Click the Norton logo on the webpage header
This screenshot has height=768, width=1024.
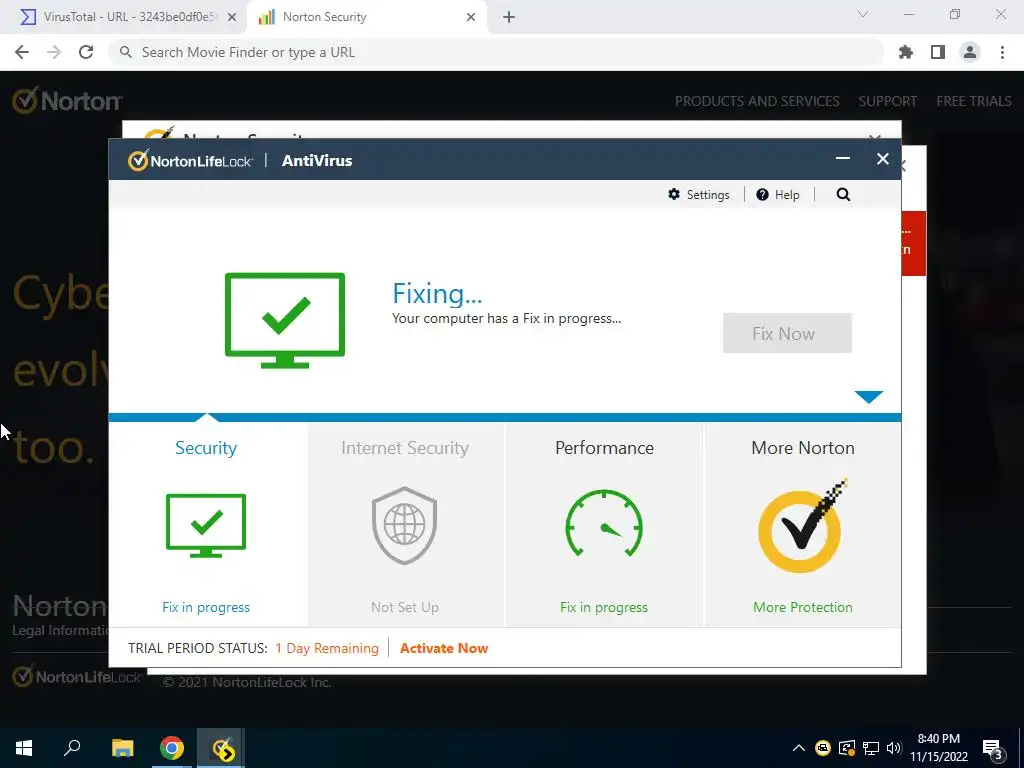[67, 101]
